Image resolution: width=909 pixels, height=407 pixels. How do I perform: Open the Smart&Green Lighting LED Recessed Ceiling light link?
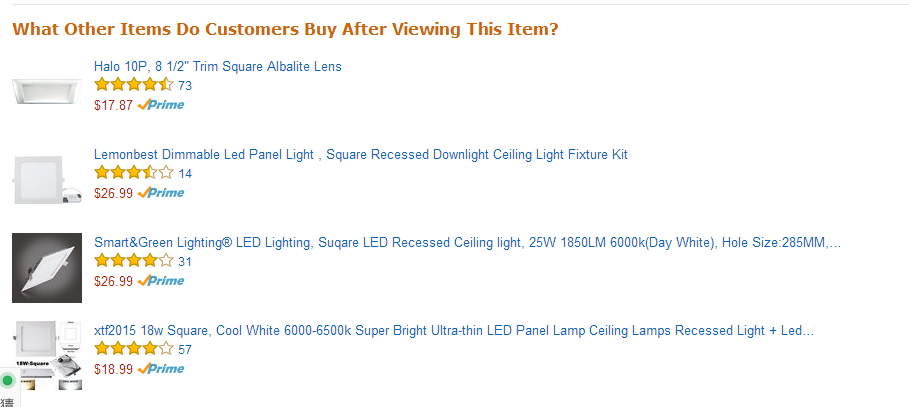coord(467,243)
